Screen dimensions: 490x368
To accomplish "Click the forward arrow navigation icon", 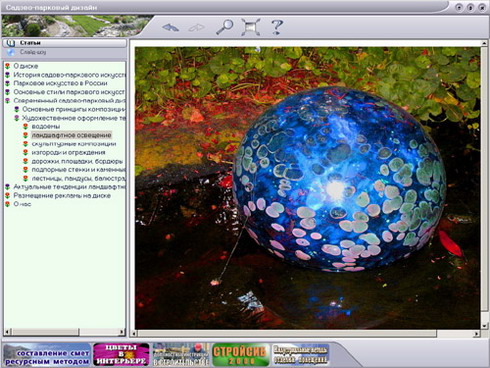I will click(196, 27).
